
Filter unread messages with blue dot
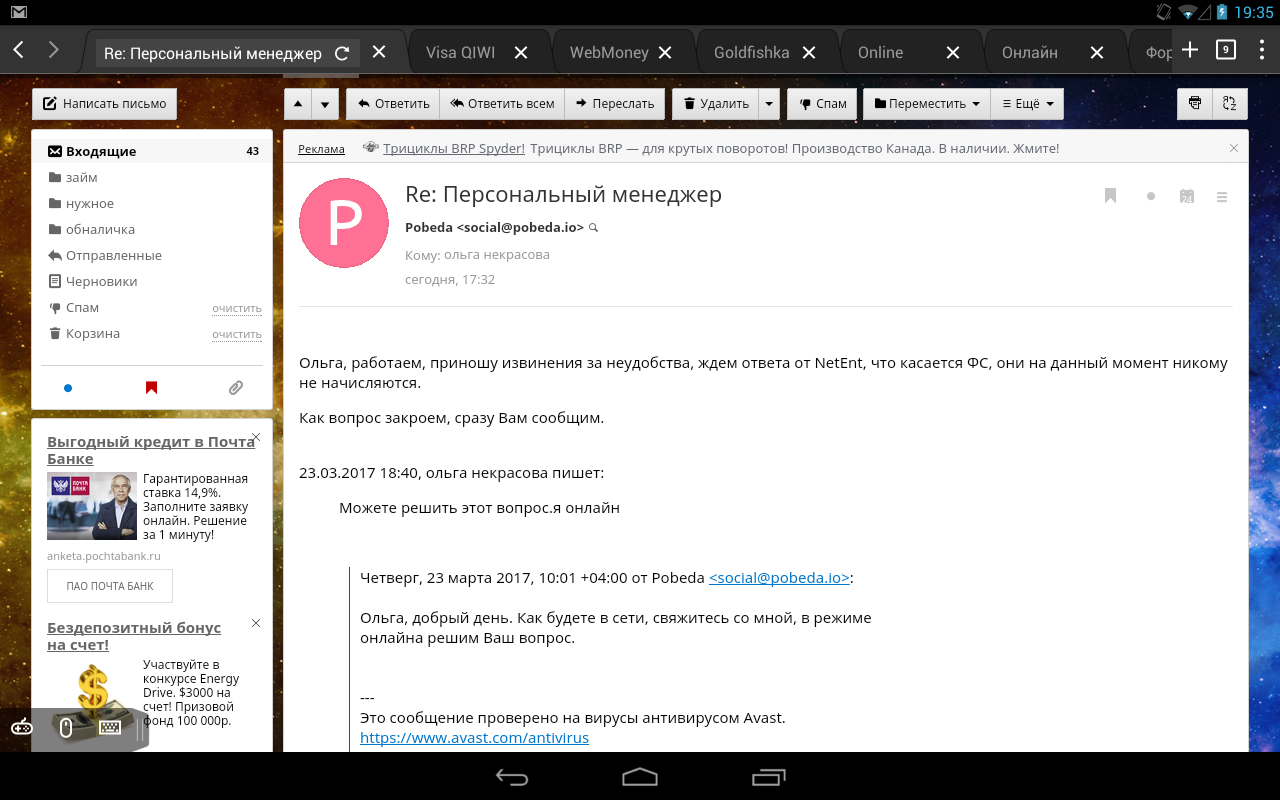(x=68, y=388)
